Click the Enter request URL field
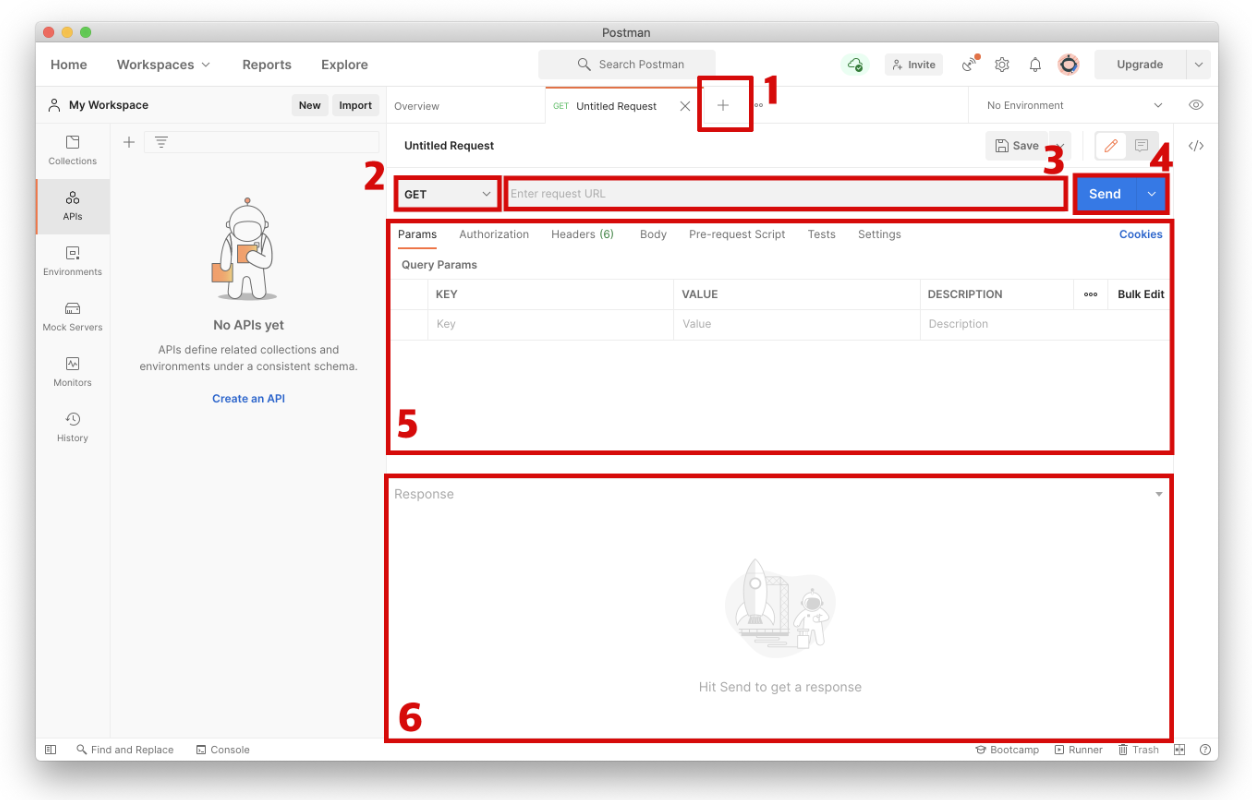Screen dimensions: 1252x800 pyautogui.click(x=785, y=194)
